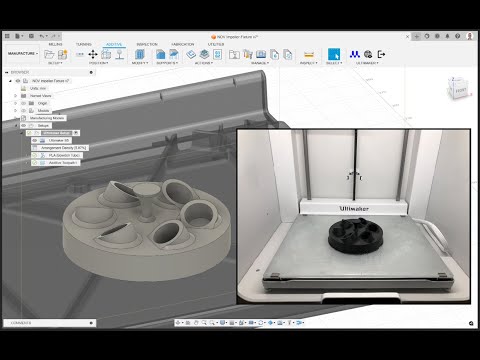Open the POSITION dropdown menu
Screen dimensions: 480x360
(98, 63)
